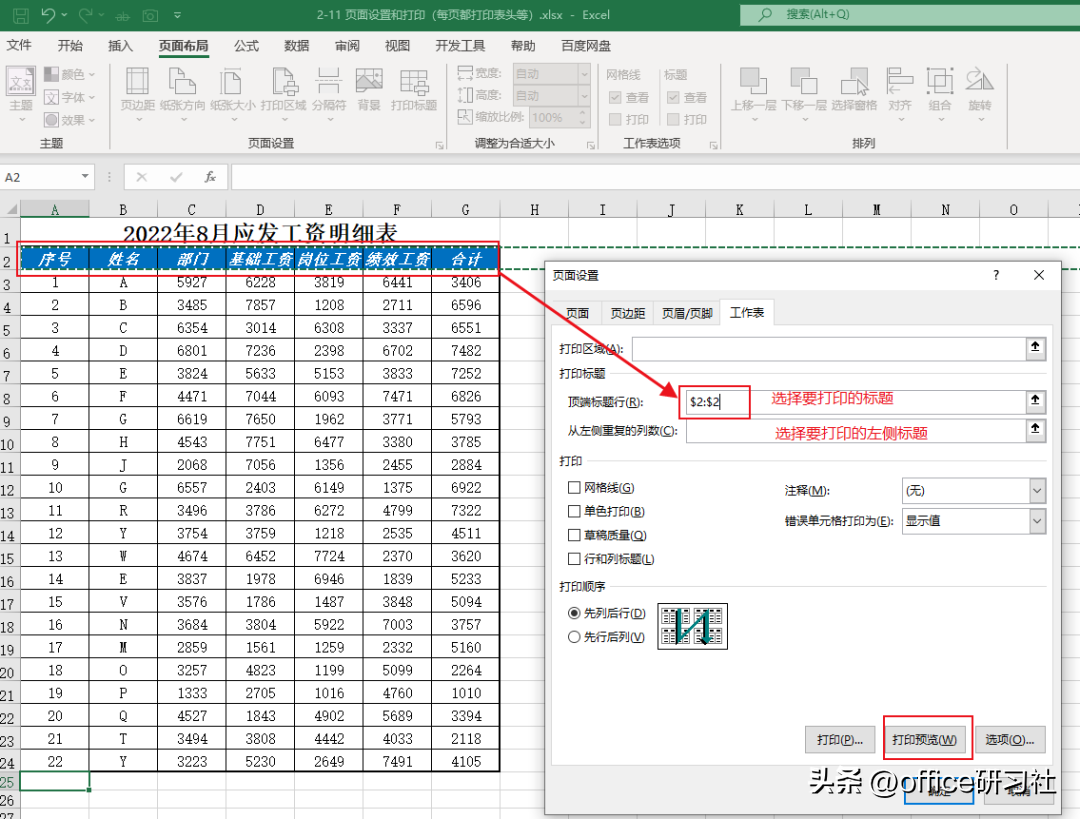Screen dimensions: 1080x819
Task: Check the 单色打印(B) checkbox
Action: pos(574,511)
